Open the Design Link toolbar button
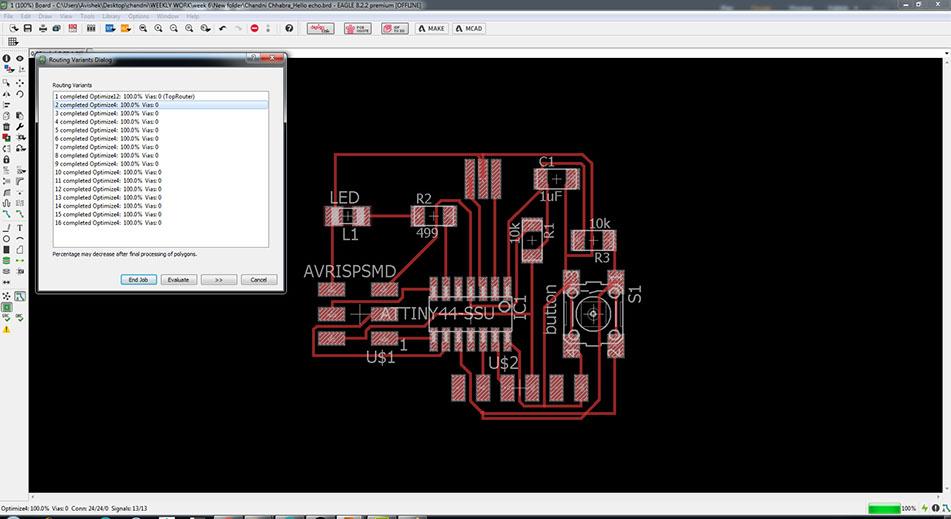This screenshot has width=951, height=519. 320,28
